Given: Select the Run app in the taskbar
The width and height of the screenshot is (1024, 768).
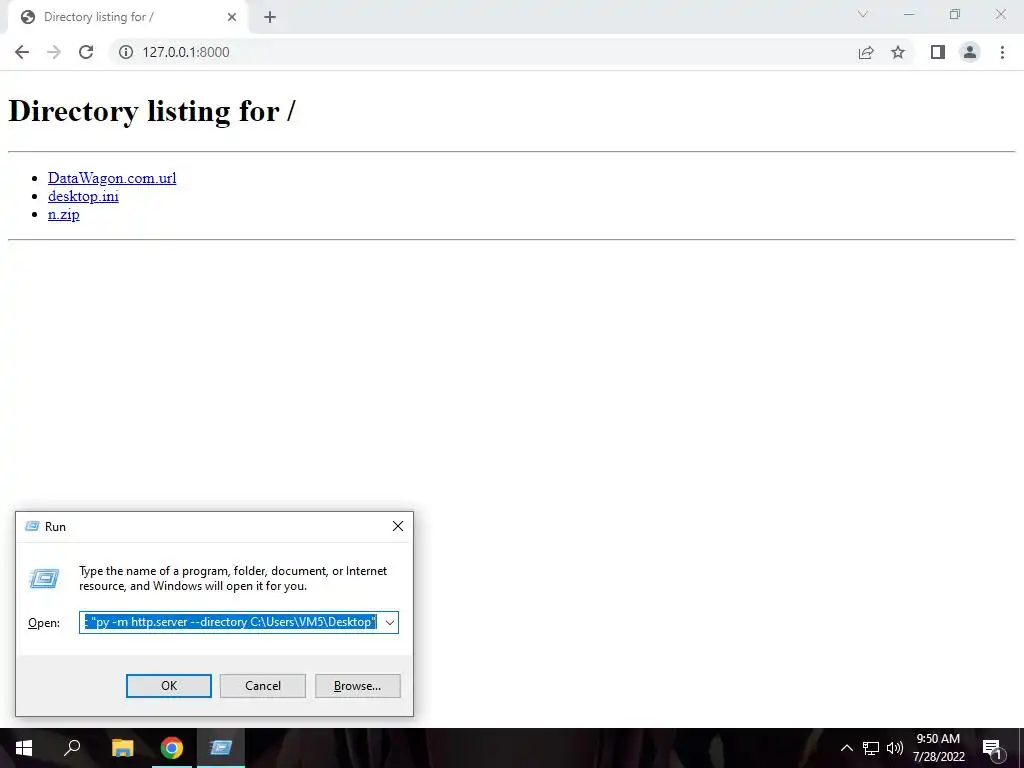Looking at the screenshot, I should coord(221,748).
